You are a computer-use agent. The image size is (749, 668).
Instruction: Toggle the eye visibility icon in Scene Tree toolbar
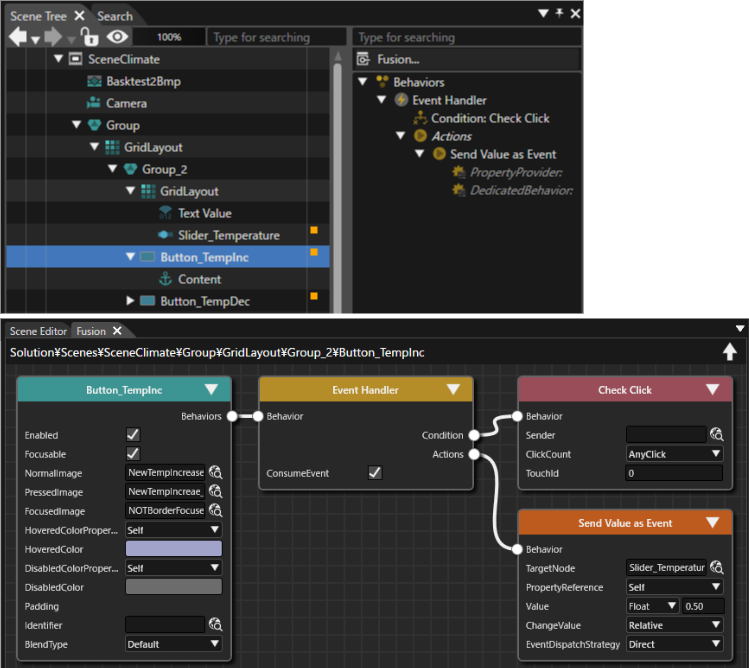pos(117,37)
